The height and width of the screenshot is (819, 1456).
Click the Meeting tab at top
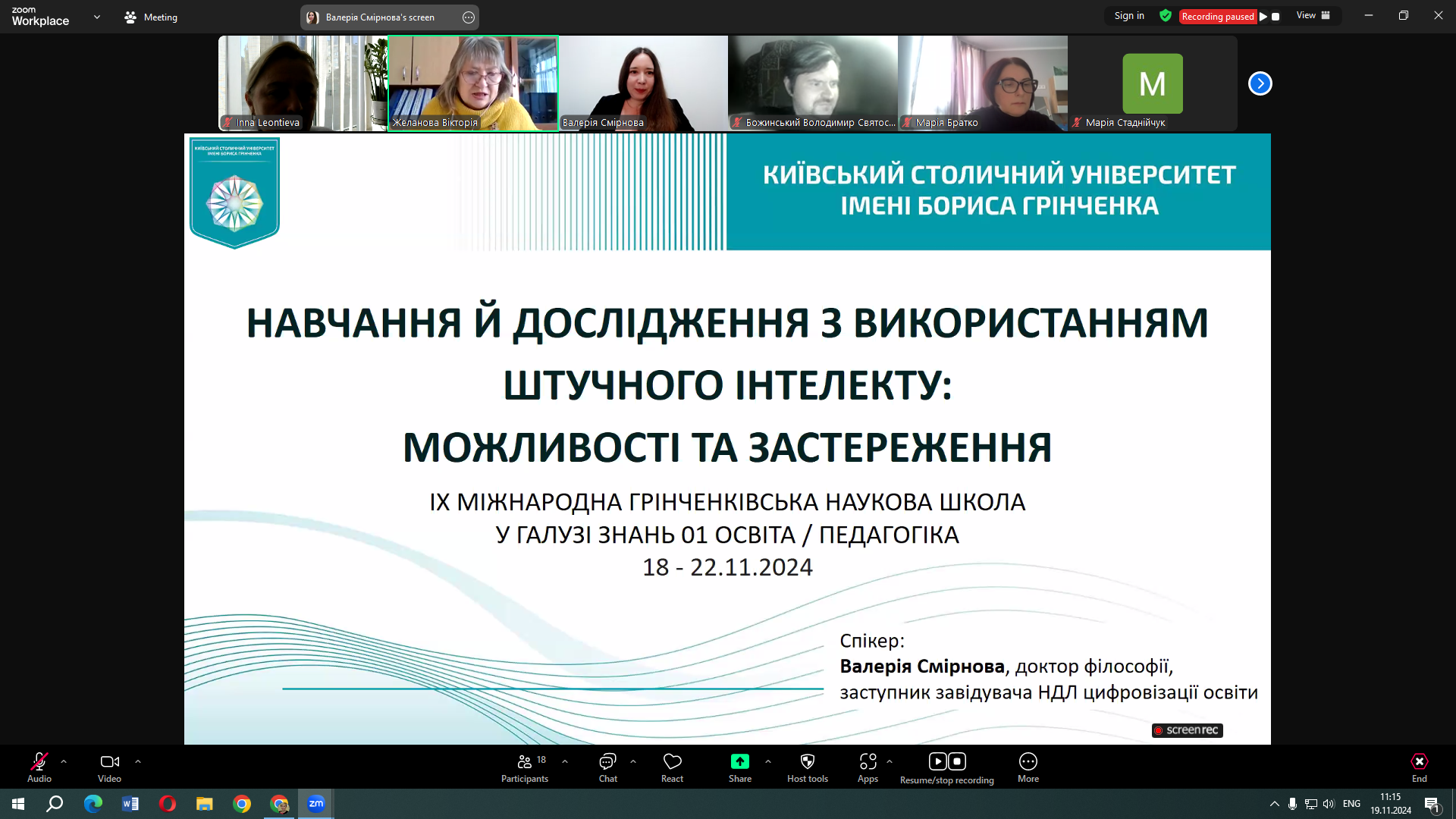[x=151, y=17]
